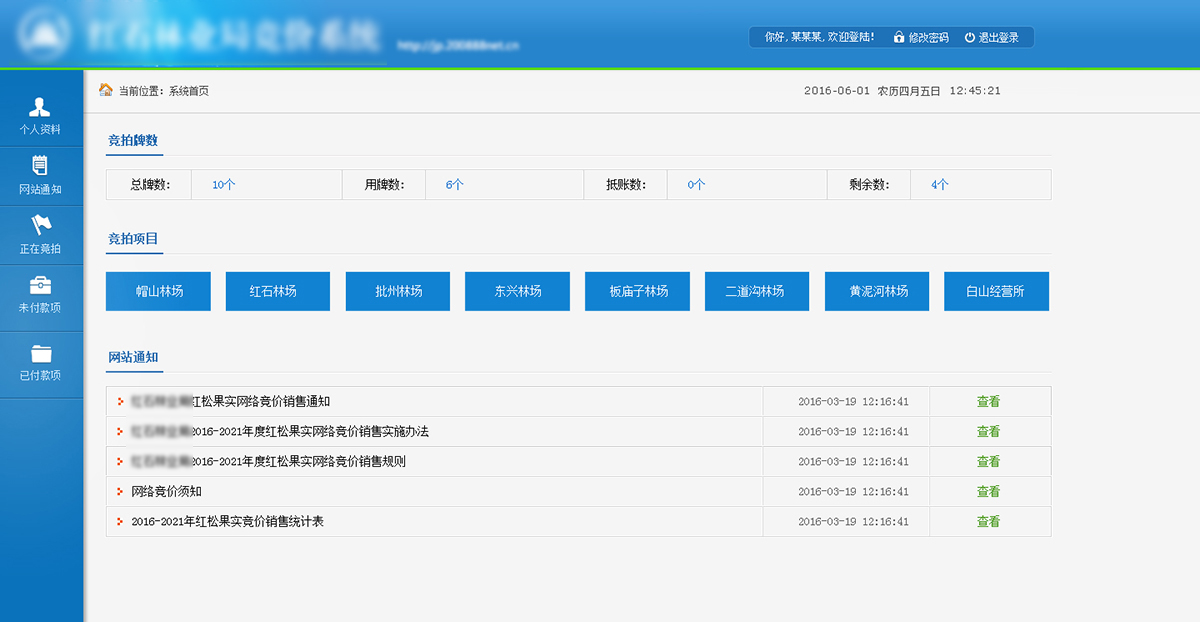Click 查看 for 网络竞价须知 row
This screenshot has height=622, width=1200.
click(x=988, y=492)
